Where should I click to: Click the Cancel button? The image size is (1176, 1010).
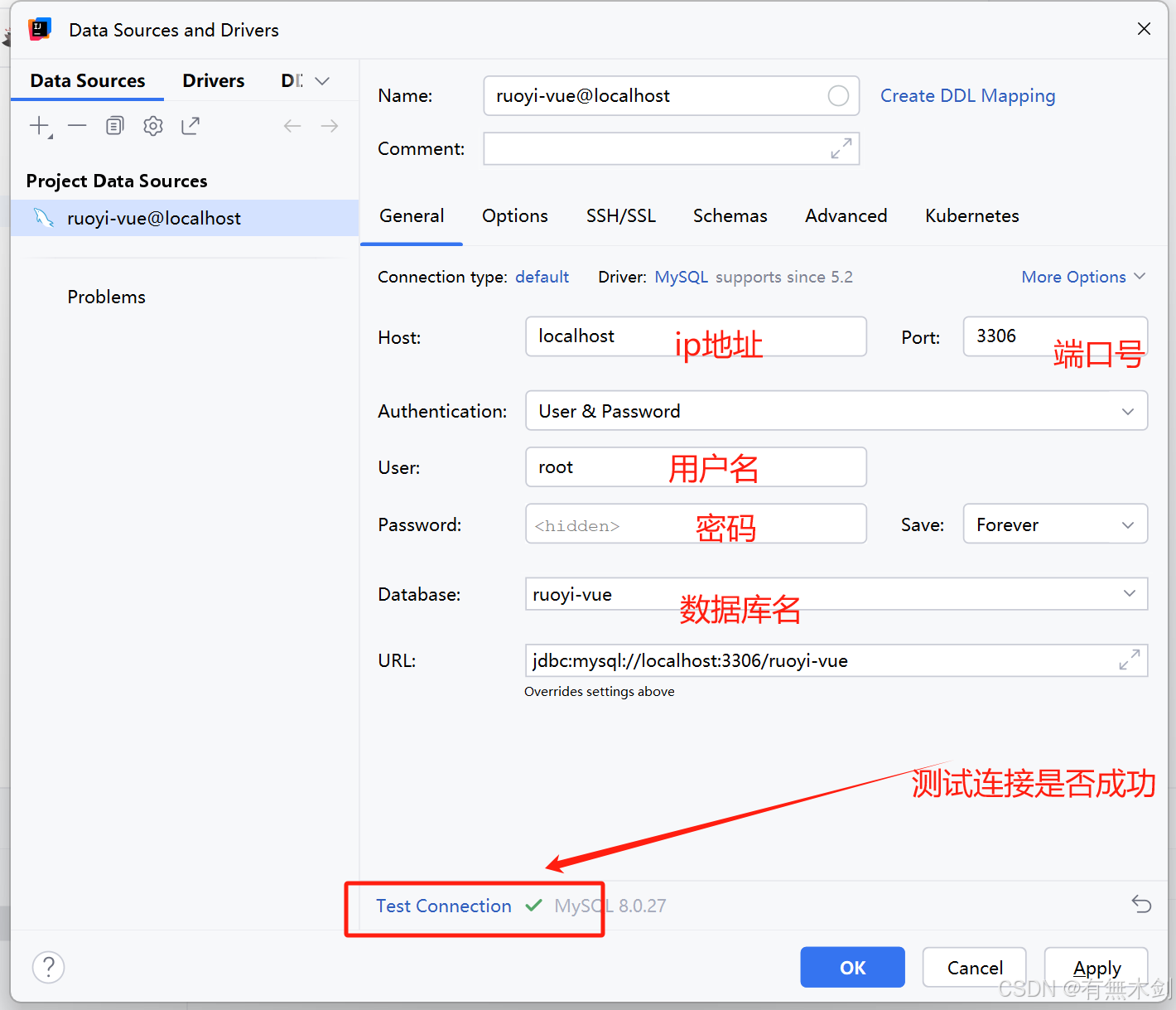(975, 968)
